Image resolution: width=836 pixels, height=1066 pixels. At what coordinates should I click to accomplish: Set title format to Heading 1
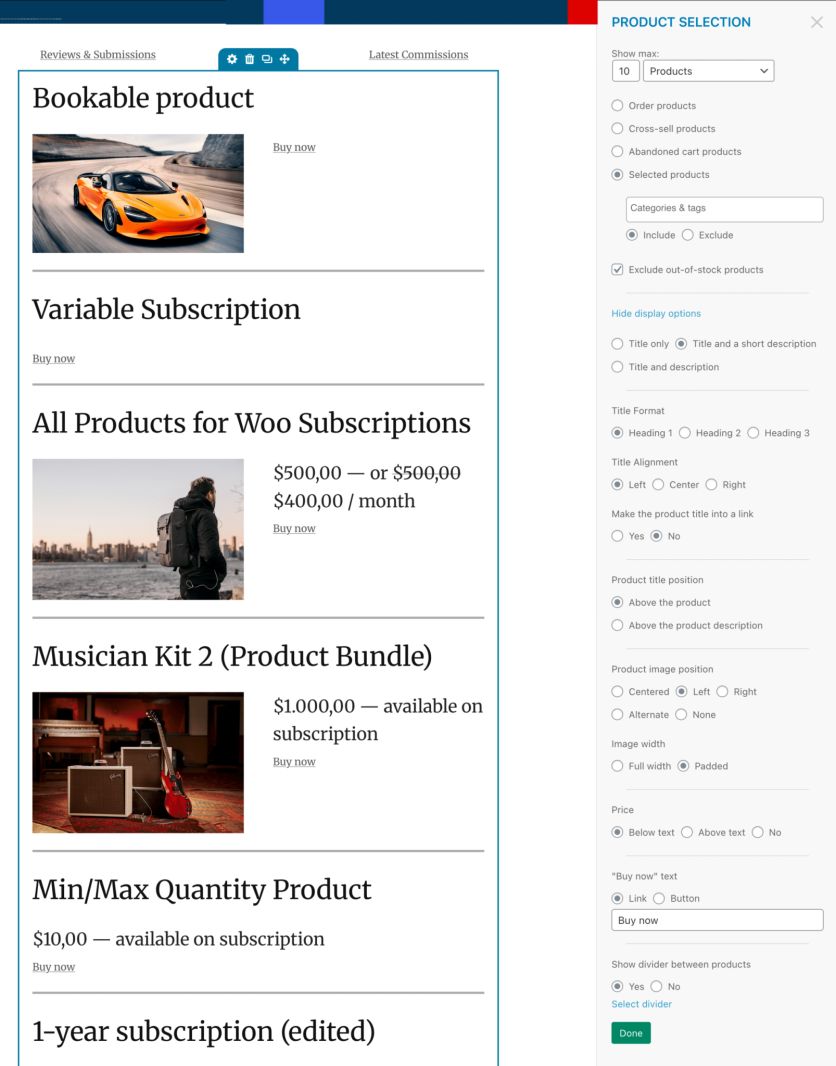click(x=617, y=433)
